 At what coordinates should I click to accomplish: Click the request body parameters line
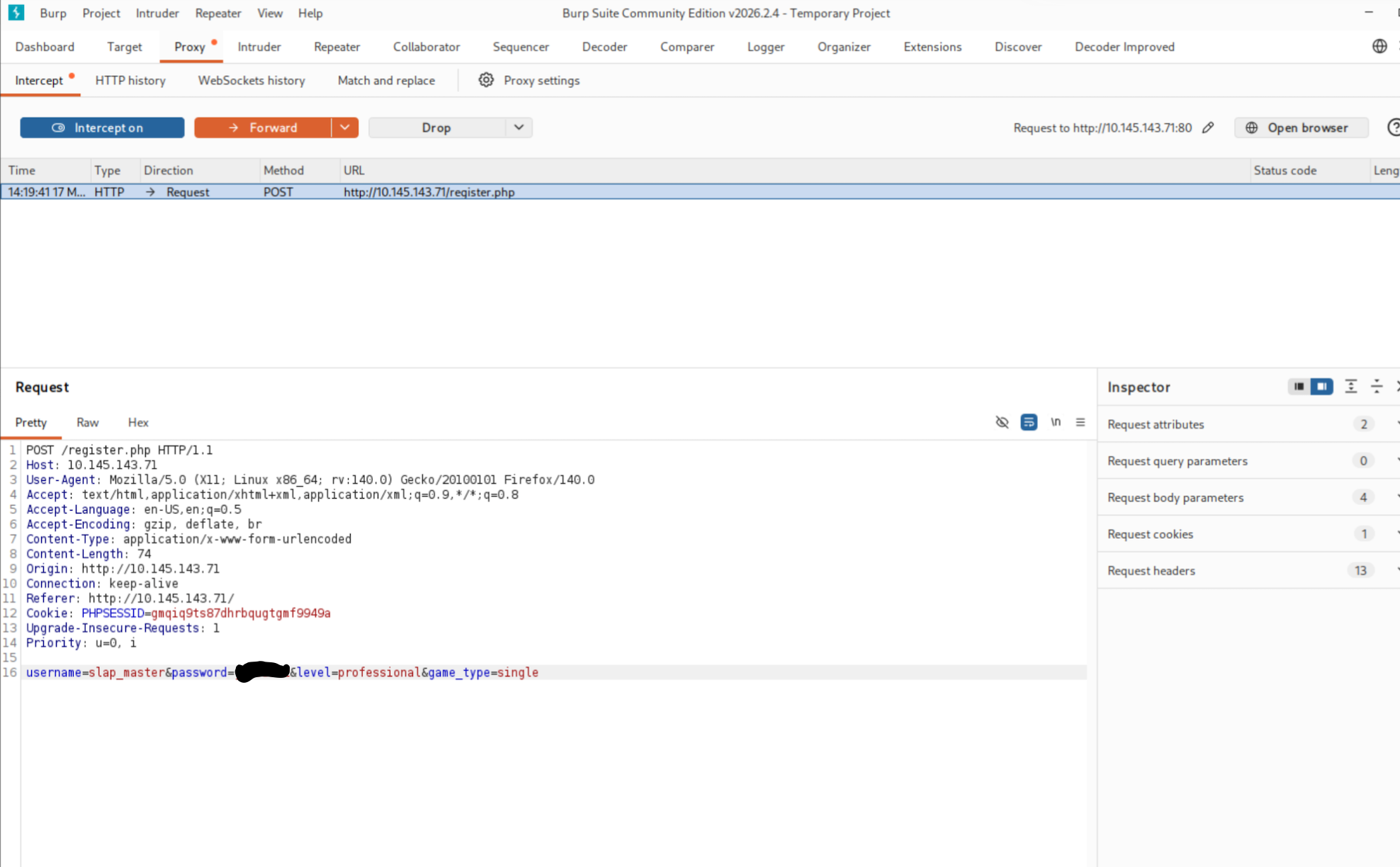click(x=282, y=672)
